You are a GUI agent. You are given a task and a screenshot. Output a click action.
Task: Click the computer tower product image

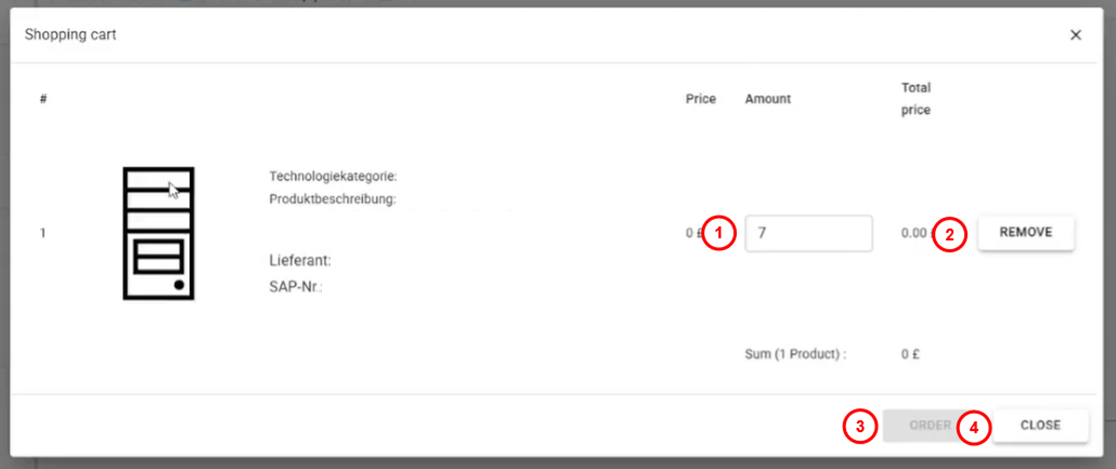coord(158,233)
